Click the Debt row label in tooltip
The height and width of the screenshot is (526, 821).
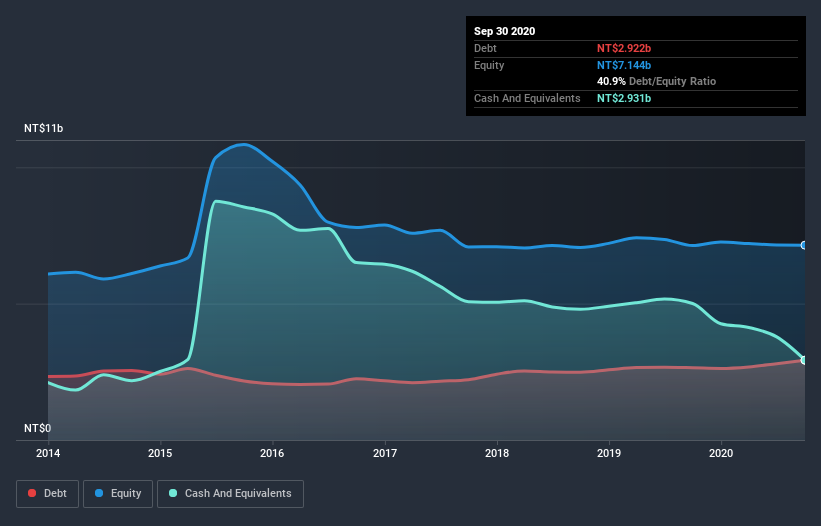pos(485,48)
